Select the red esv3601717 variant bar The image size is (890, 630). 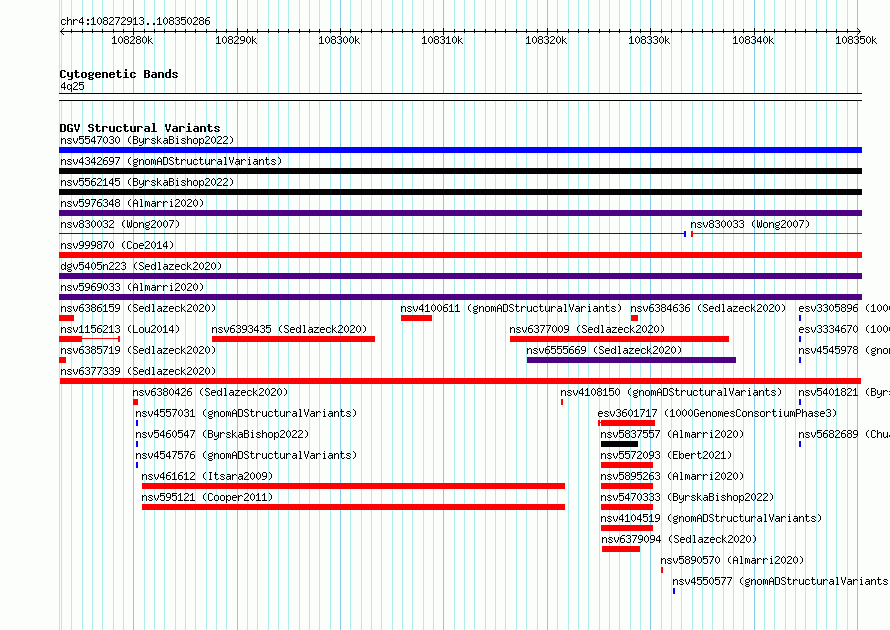point(627,423)
